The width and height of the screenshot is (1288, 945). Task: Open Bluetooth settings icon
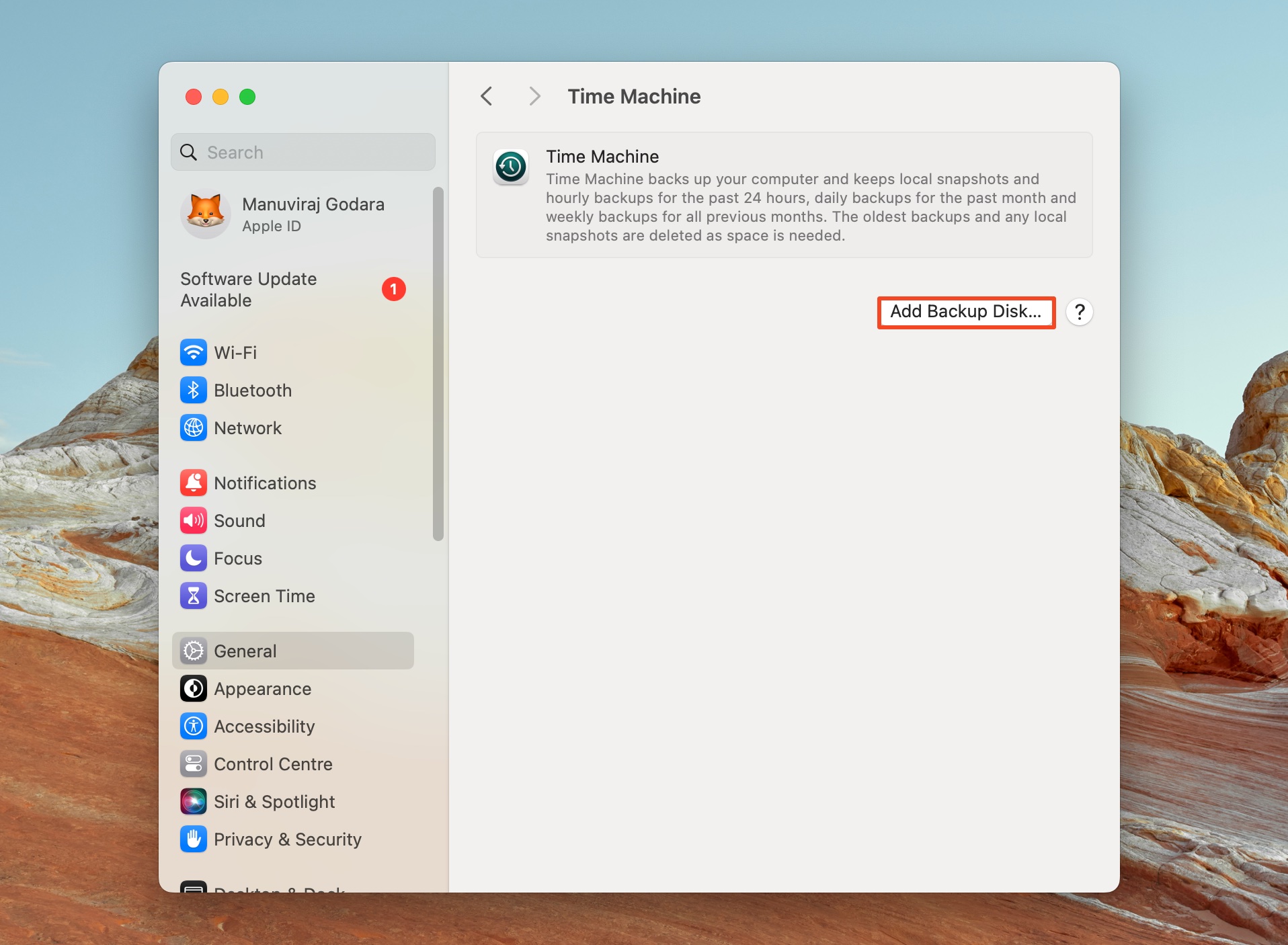click(194, 390)
